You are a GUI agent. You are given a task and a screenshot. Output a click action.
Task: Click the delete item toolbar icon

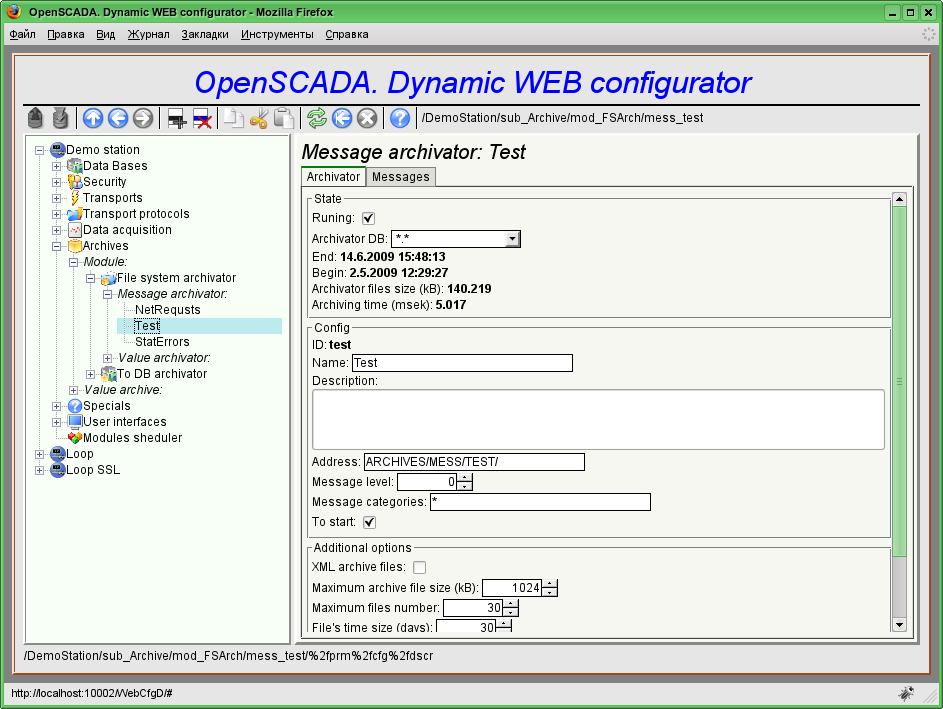[x=202, y=118]
